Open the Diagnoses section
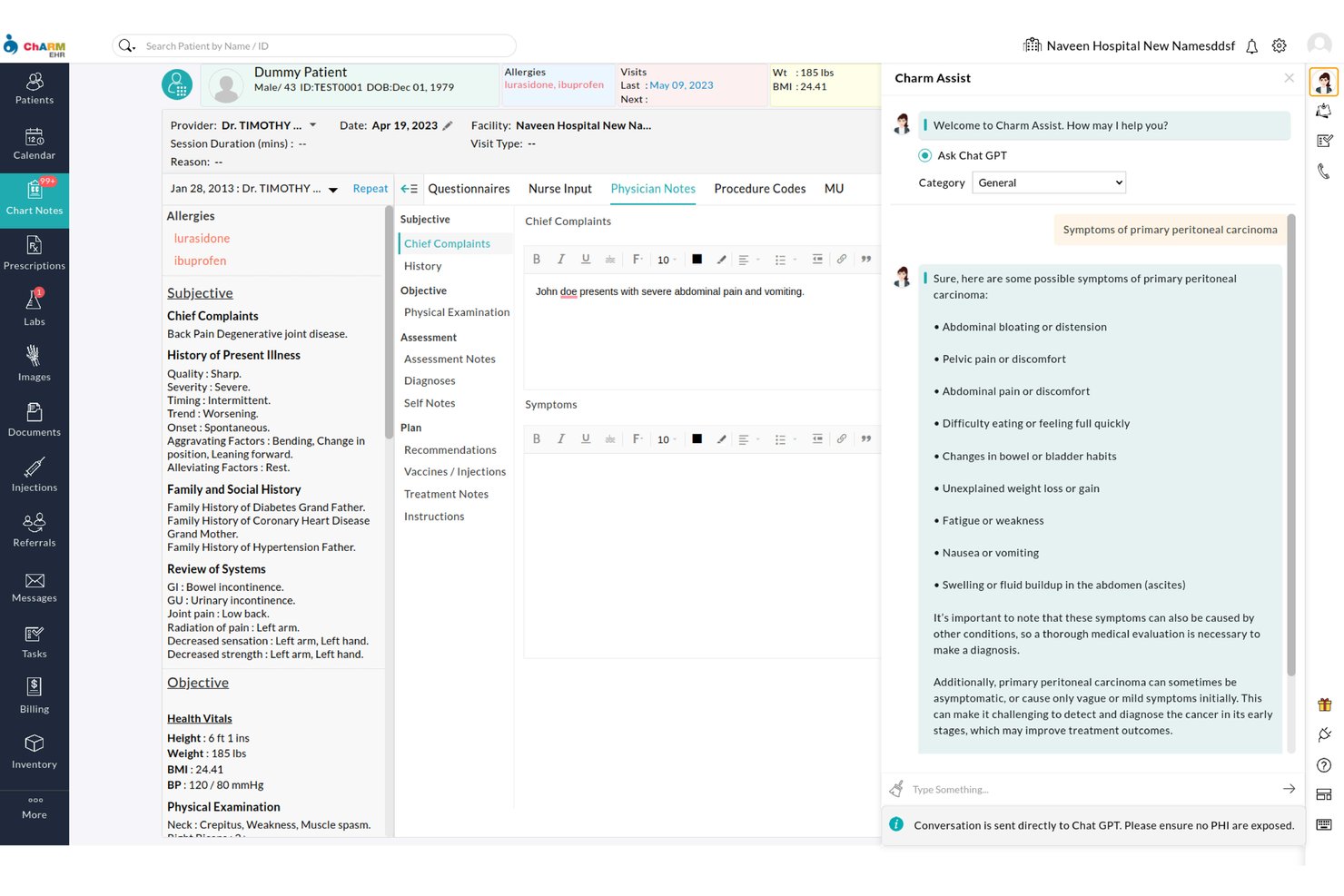The image size is (1344, 896). click(x=430, y=381)
